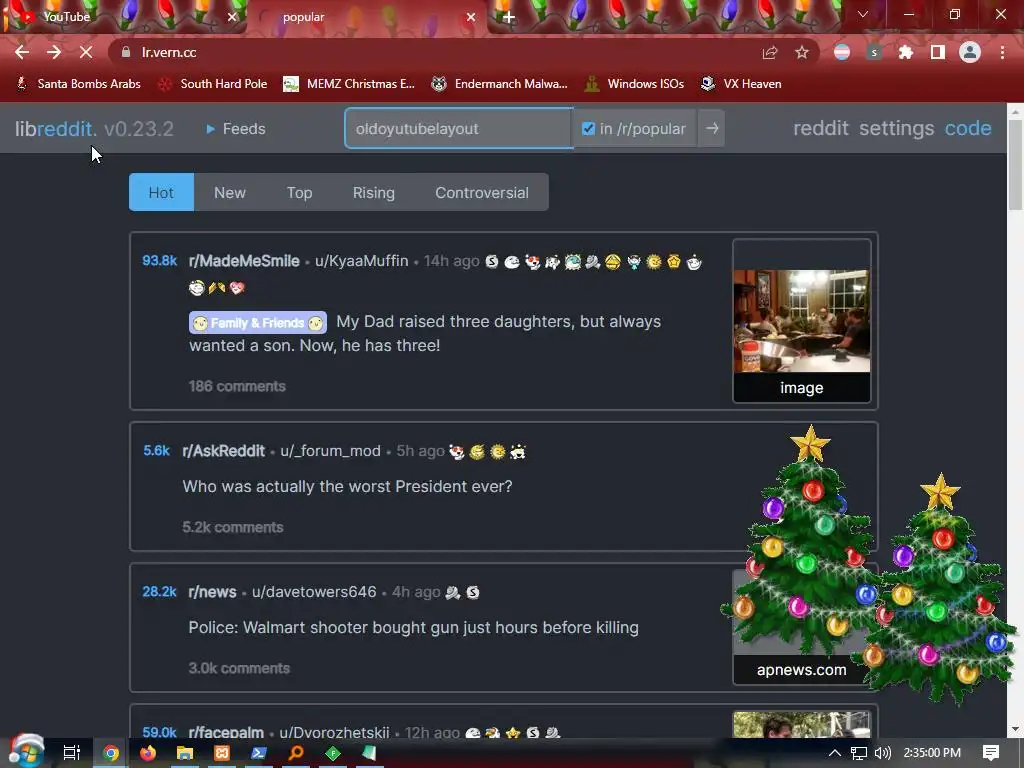This screenshot has width=1024, height=768.
Task: Open VX Heaven bookmark
Action: click(x=741, y=84)
